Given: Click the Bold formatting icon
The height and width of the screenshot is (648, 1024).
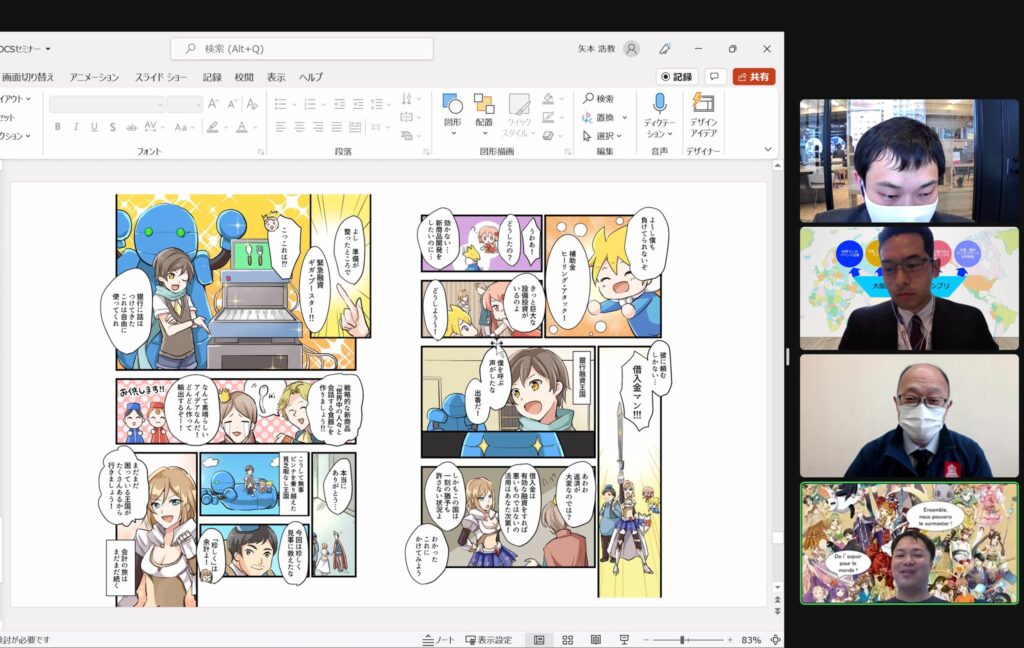Looking at the screenshot, I should 57,127.
